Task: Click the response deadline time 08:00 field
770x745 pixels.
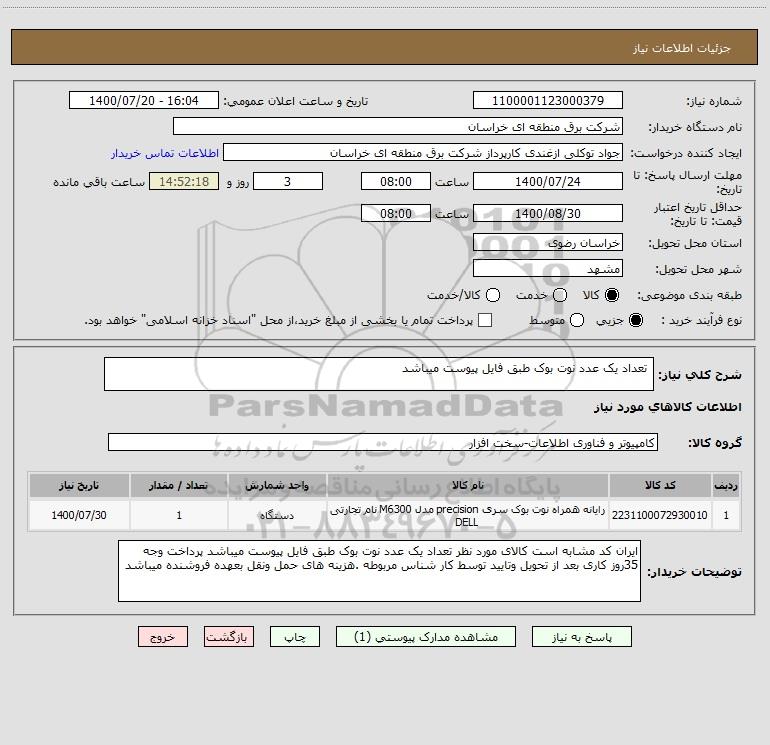Action: [396, 181]
